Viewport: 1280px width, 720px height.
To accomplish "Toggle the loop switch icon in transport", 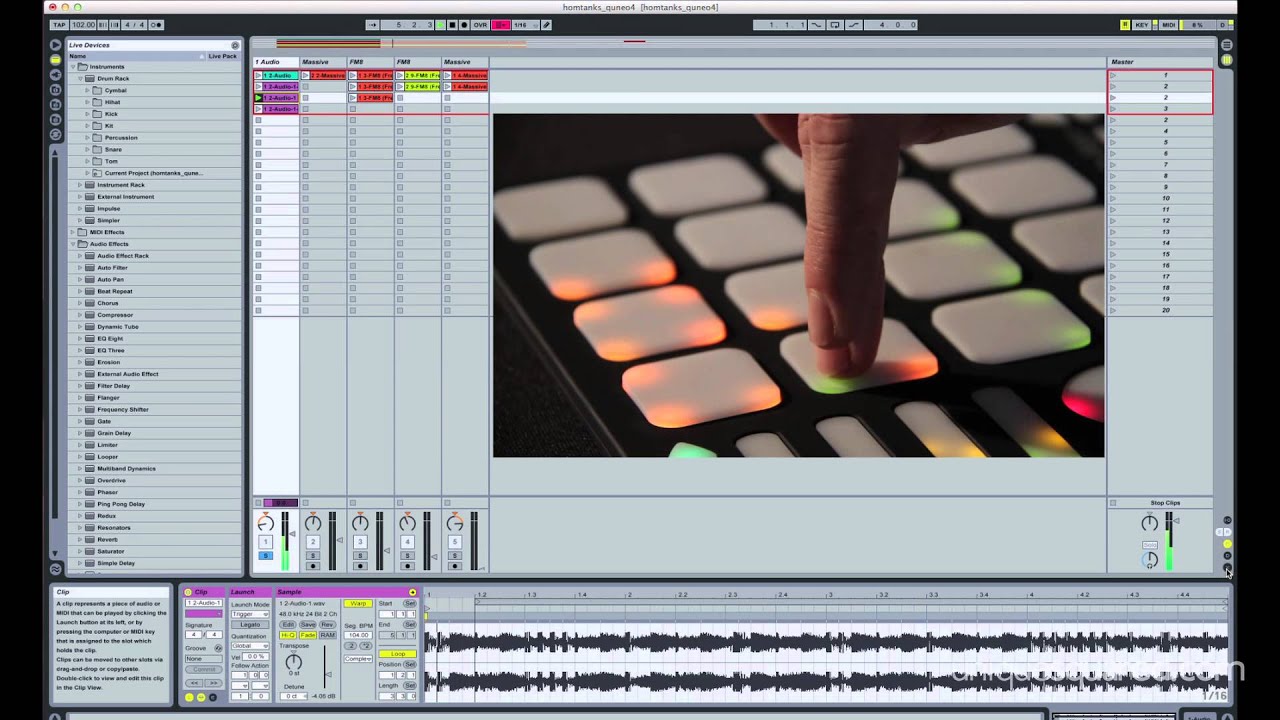I will pyautogui.click(x=835, y=25).
